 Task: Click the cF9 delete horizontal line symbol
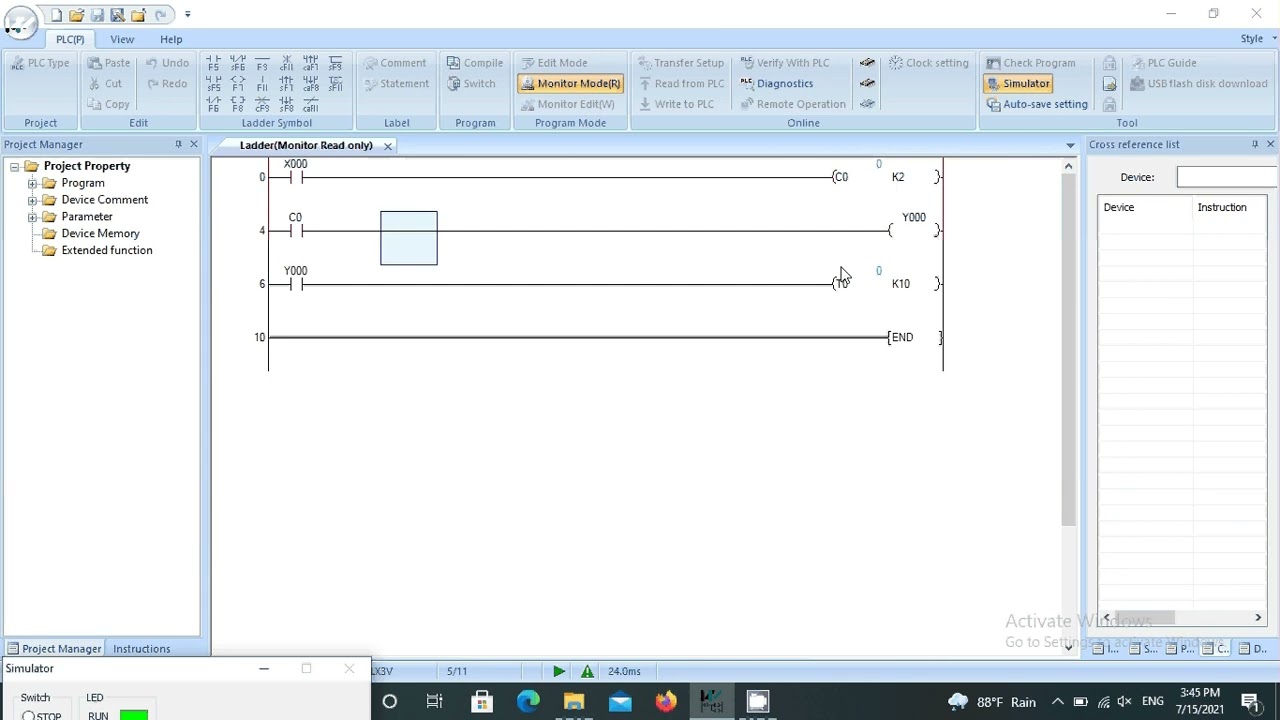pos(262,104)
